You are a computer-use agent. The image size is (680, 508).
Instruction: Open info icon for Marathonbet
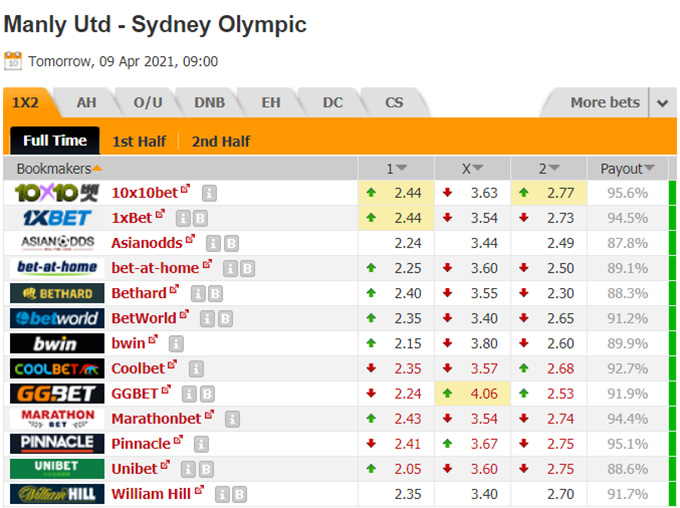click(232, 420)
